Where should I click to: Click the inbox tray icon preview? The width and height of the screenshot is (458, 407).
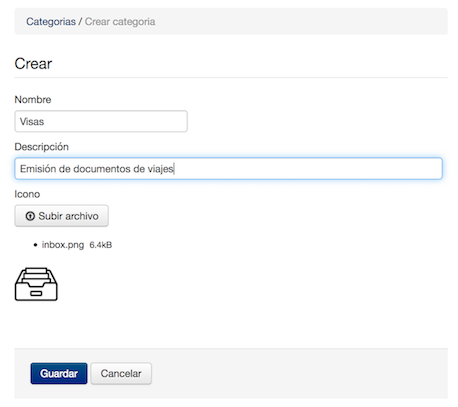[x=36, y=284]
